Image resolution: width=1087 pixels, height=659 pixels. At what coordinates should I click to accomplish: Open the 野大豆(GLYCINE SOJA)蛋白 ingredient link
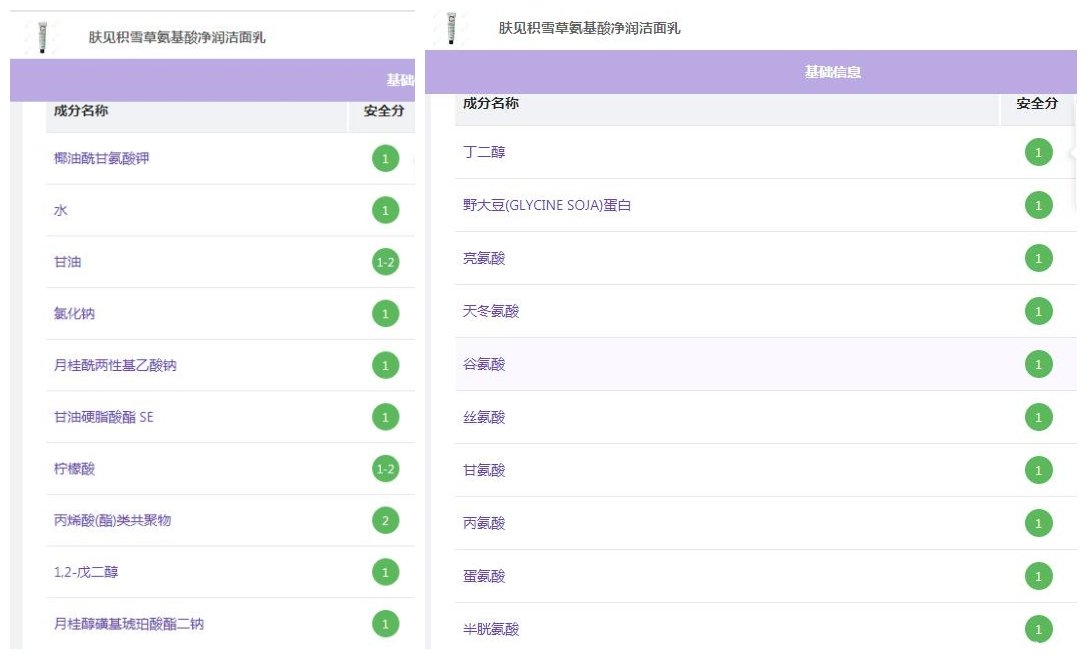(546, 206)
